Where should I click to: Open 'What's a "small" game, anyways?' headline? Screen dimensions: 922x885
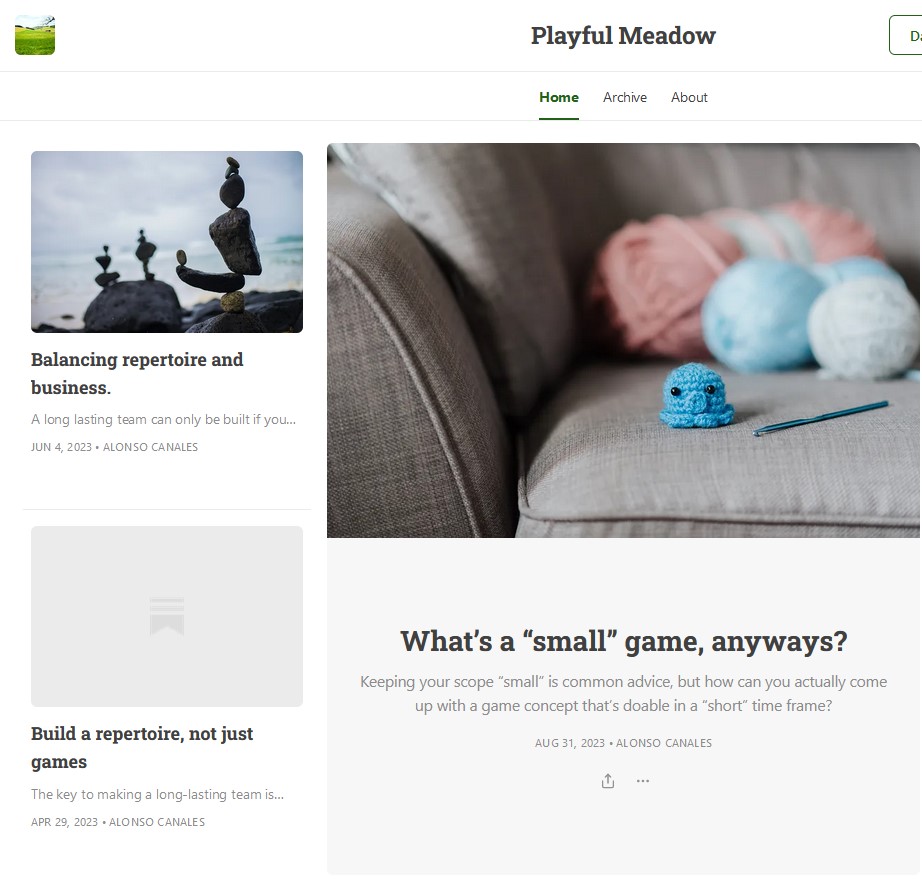[624, 641]
